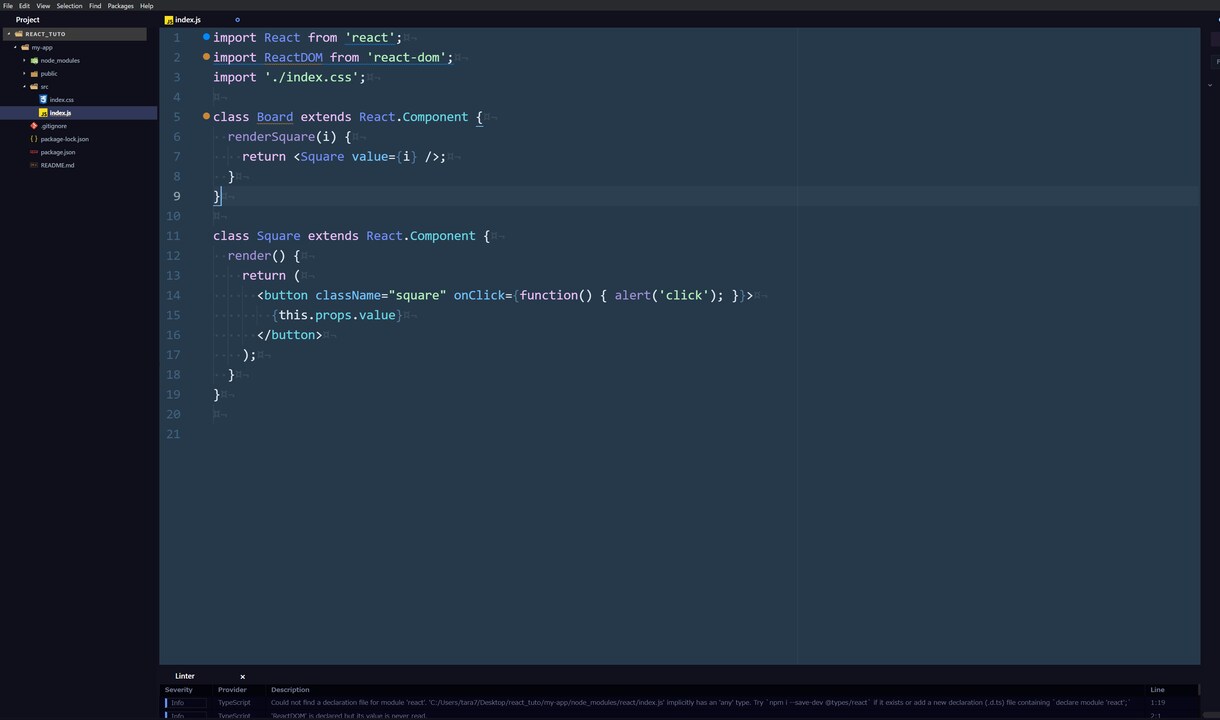Image resolution: width=1220 pixels, height=720 pixels.
Task: Click 'alert' call on line 14
Action: (633, 295)
